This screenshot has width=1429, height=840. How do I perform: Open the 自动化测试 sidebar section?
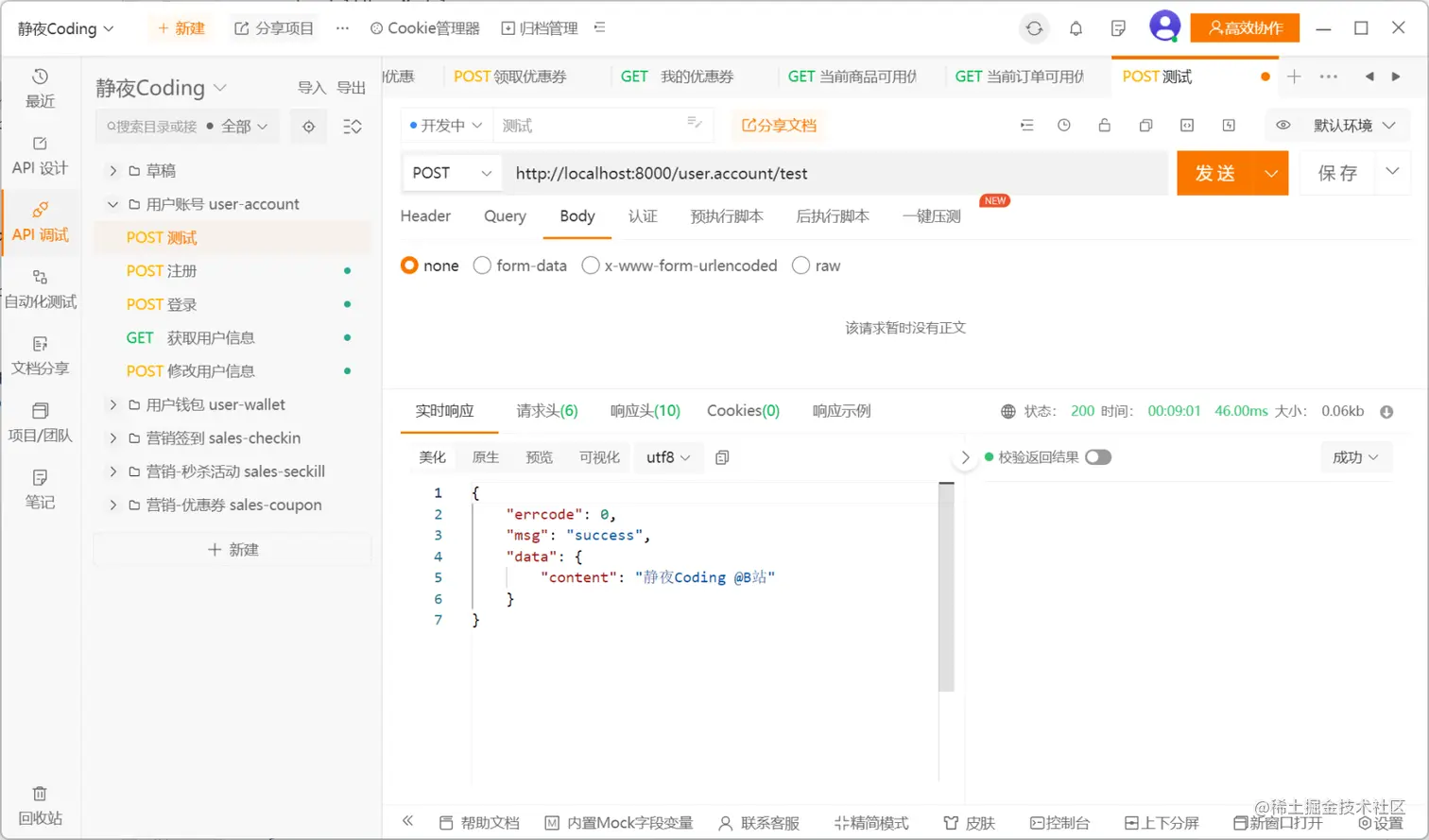(40, 289)
